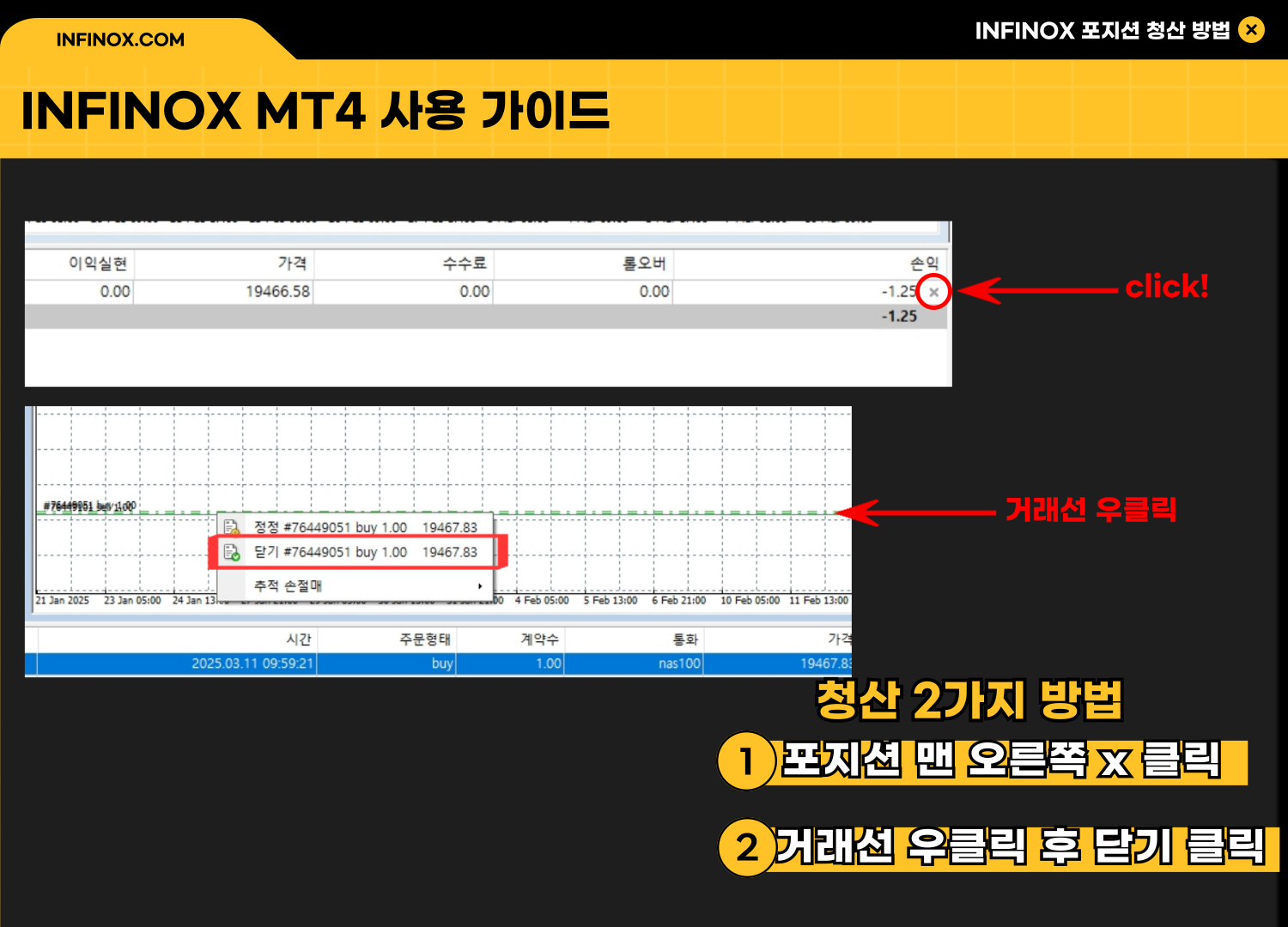Screen dimensions: 1288x927
Task: Select the 'buy' cell in the highlighted row
Action: (442, 663)
